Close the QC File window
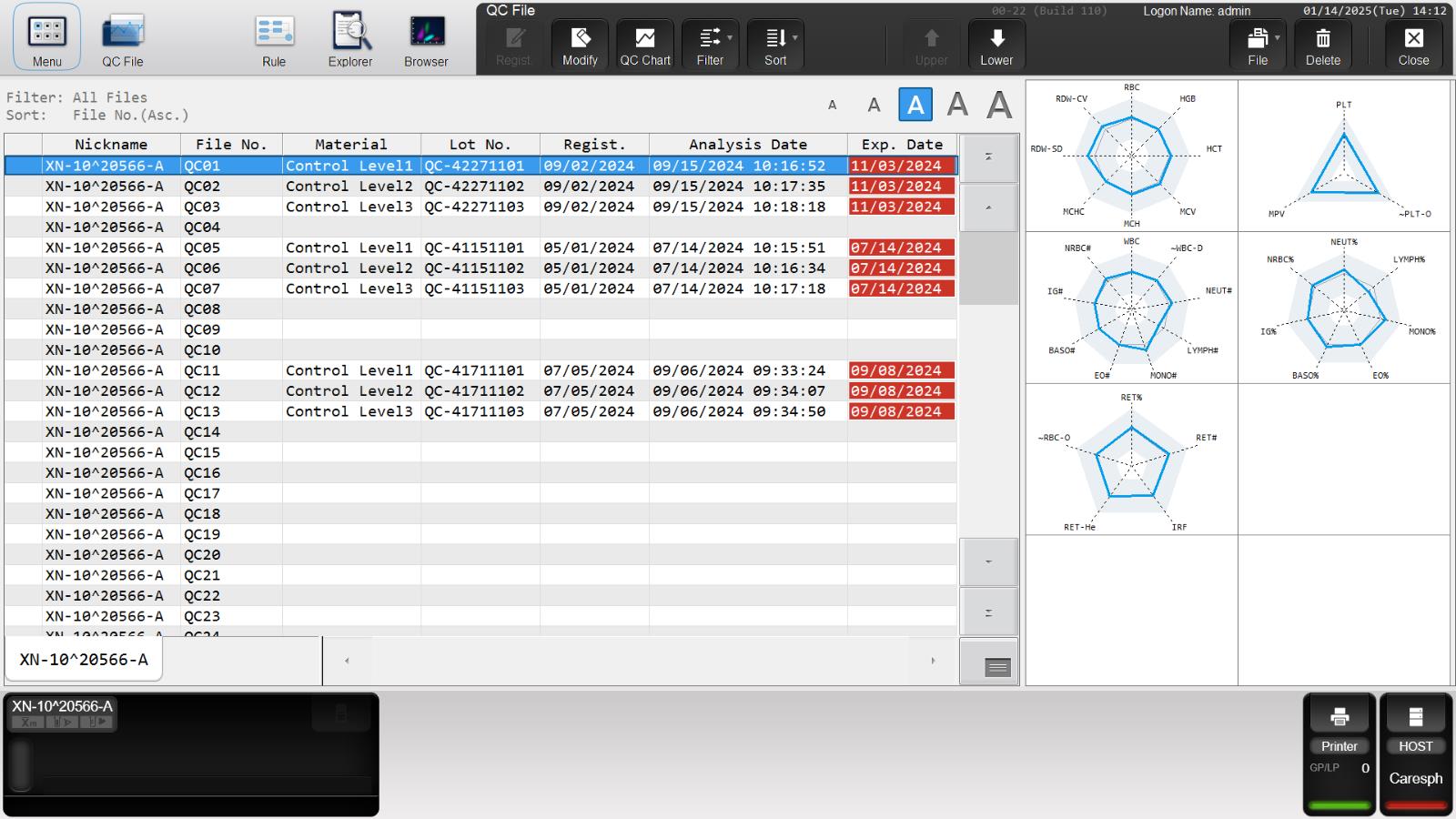This screenshot has width=1456, height=819. tap(1414, 45)
